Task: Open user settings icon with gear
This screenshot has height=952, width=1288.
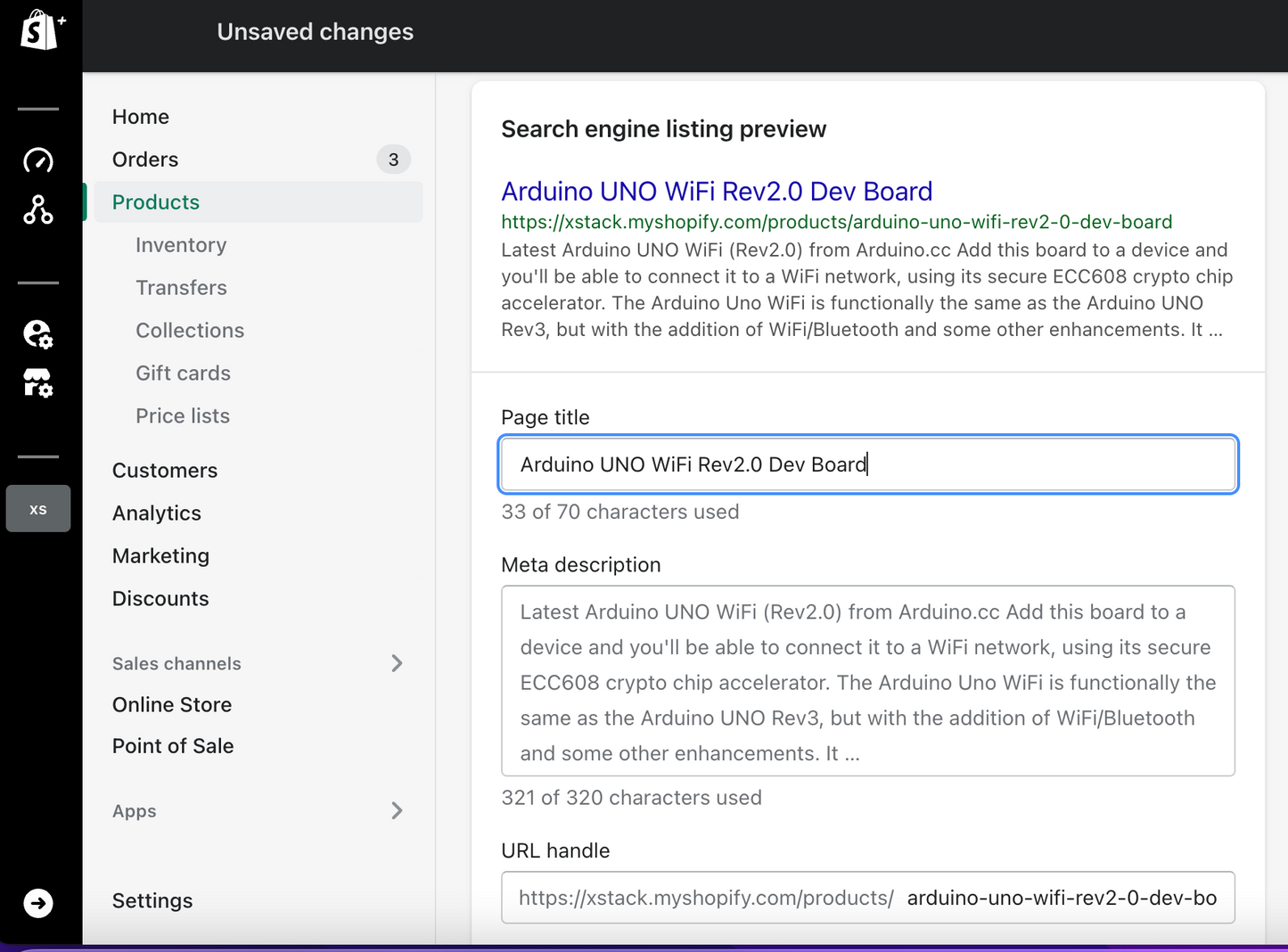Action: coord(38,334)
